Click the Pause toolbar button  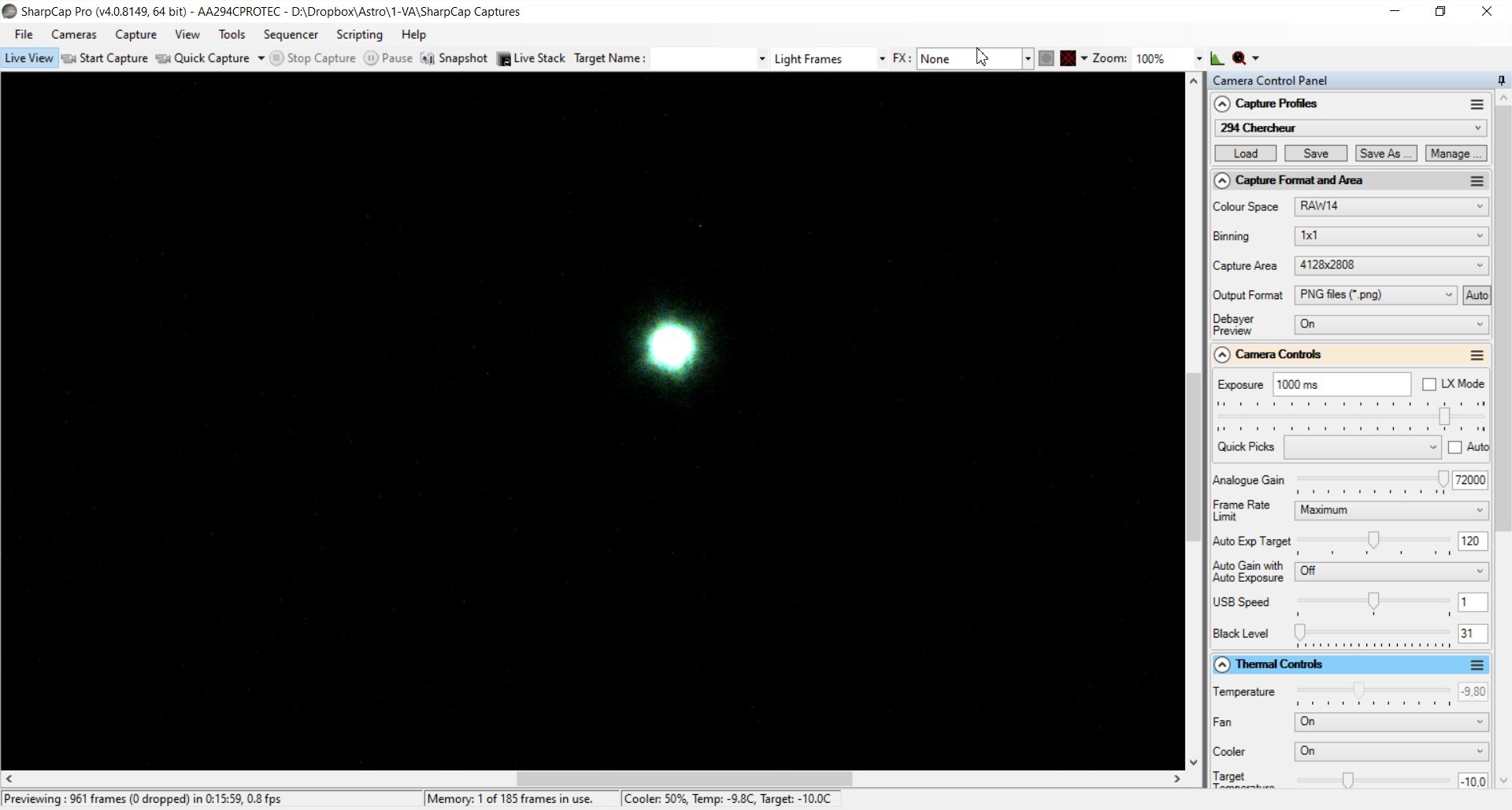coord(388,58)
